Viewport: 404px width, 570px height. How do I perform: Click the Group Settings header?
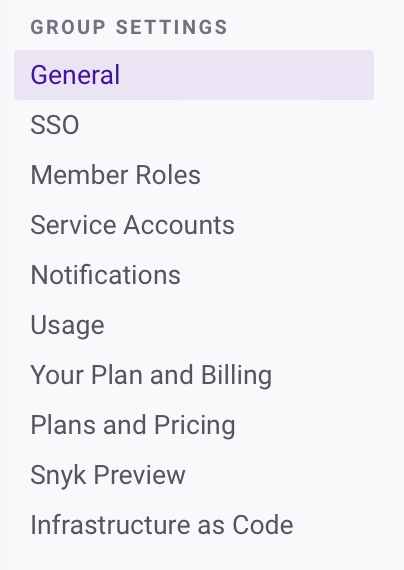click(129, 27)
